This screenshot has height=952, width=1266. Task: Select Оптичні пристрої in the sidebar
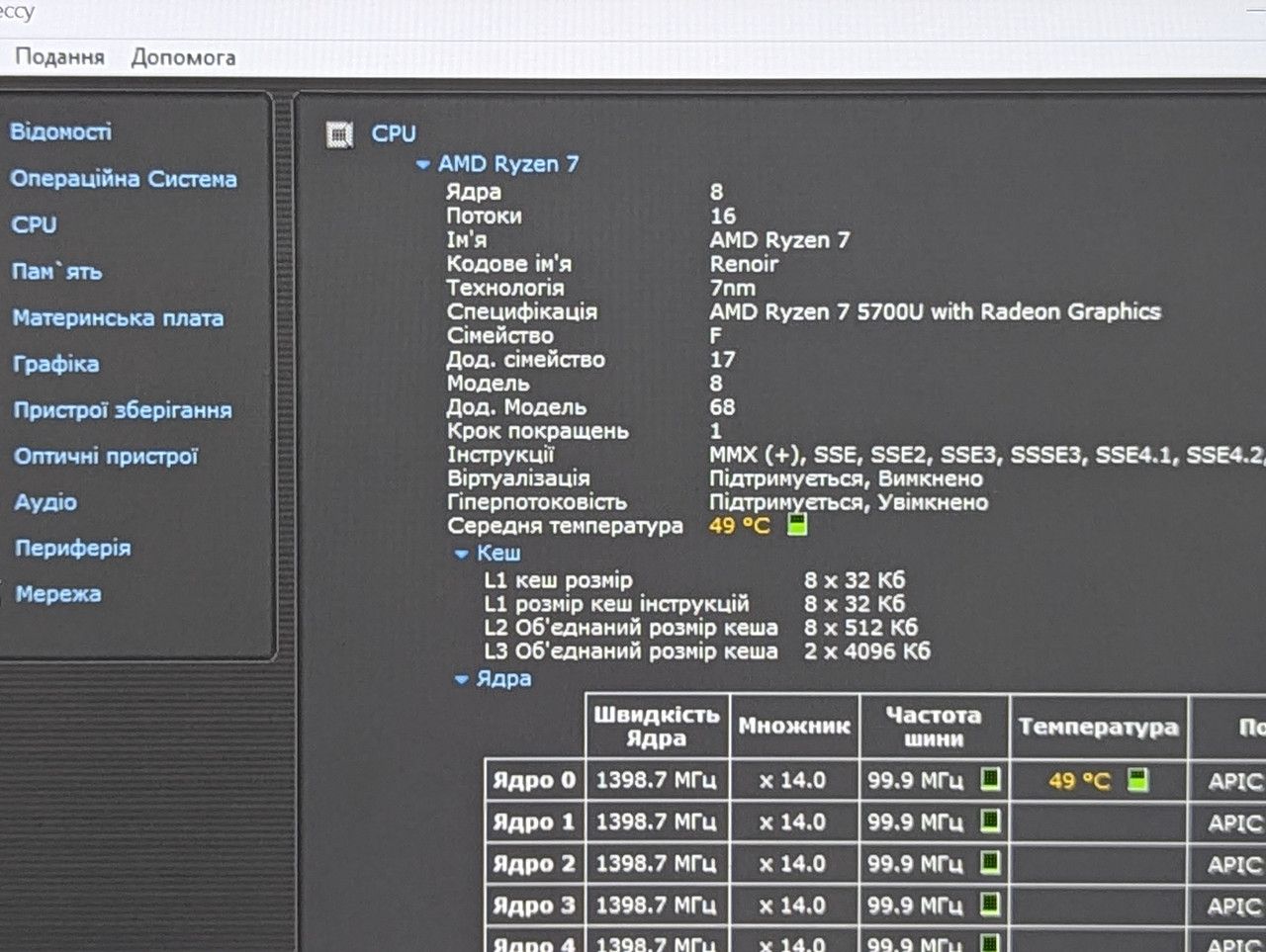pyautogui.click(x=106, y=456)
